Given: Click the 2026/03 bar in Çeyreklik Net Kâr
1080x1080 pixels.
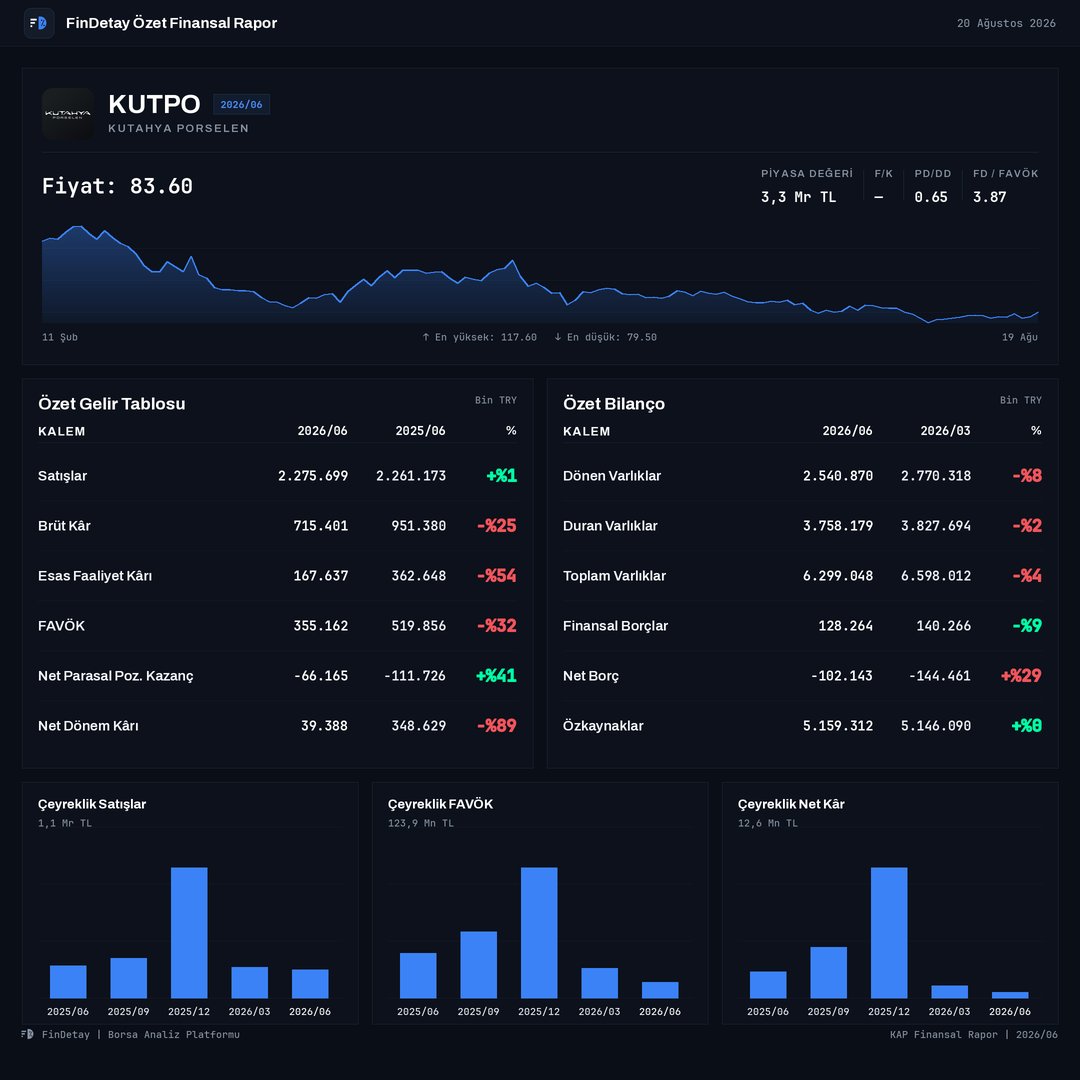Looking at the screenshot, I should click(950, 992).
